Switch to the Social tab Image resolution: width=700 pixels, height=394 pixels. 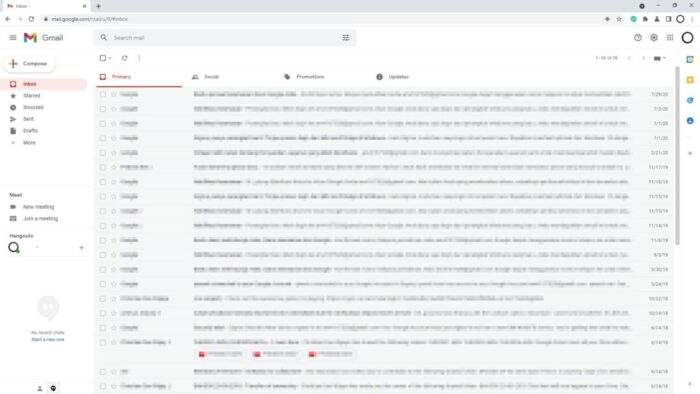tap(211, 77)
